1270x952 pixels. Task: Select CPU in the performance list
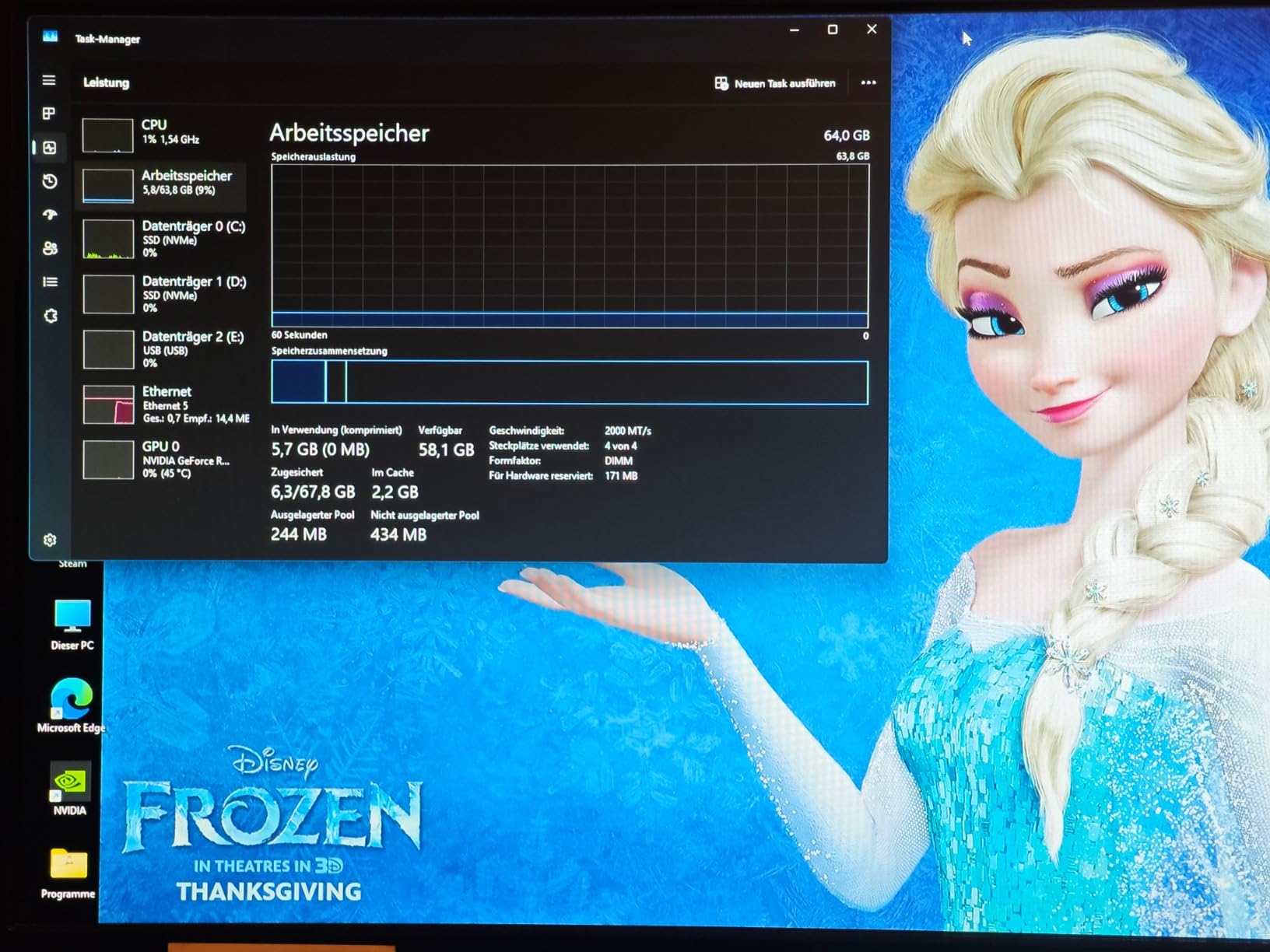(163, 134)
